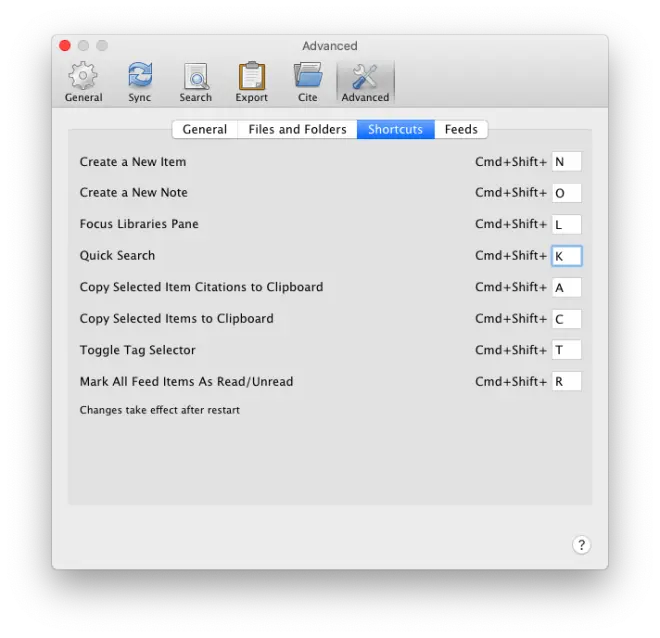Click the Copy Selected Item Citations shortcut field
Image resolution: width=660 pixels, height=638 pixels.
567,287
